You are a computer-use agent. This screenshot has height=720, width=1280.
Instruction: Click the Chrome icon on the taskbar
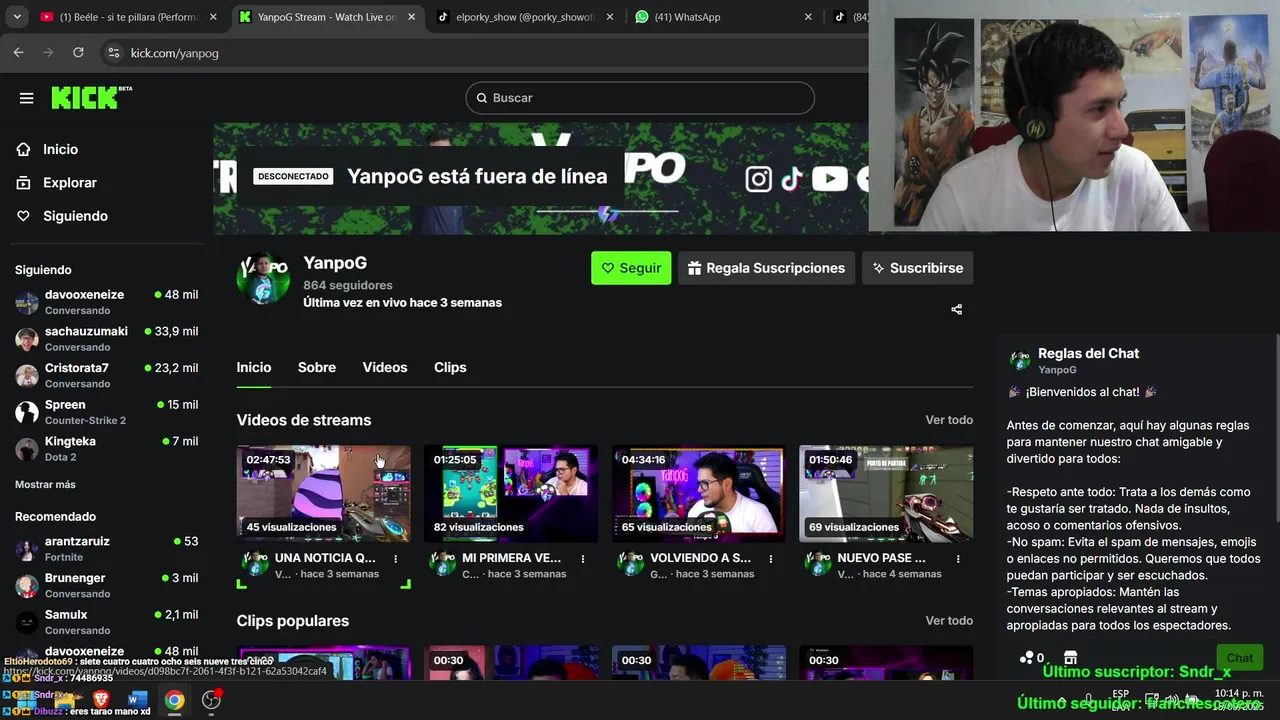[175, 699]
